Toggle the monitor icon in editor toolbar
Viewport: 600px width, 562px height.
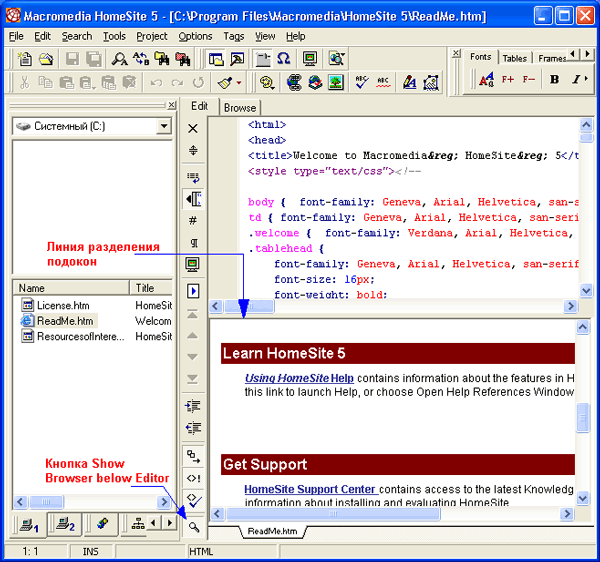[x=192, y=264]
